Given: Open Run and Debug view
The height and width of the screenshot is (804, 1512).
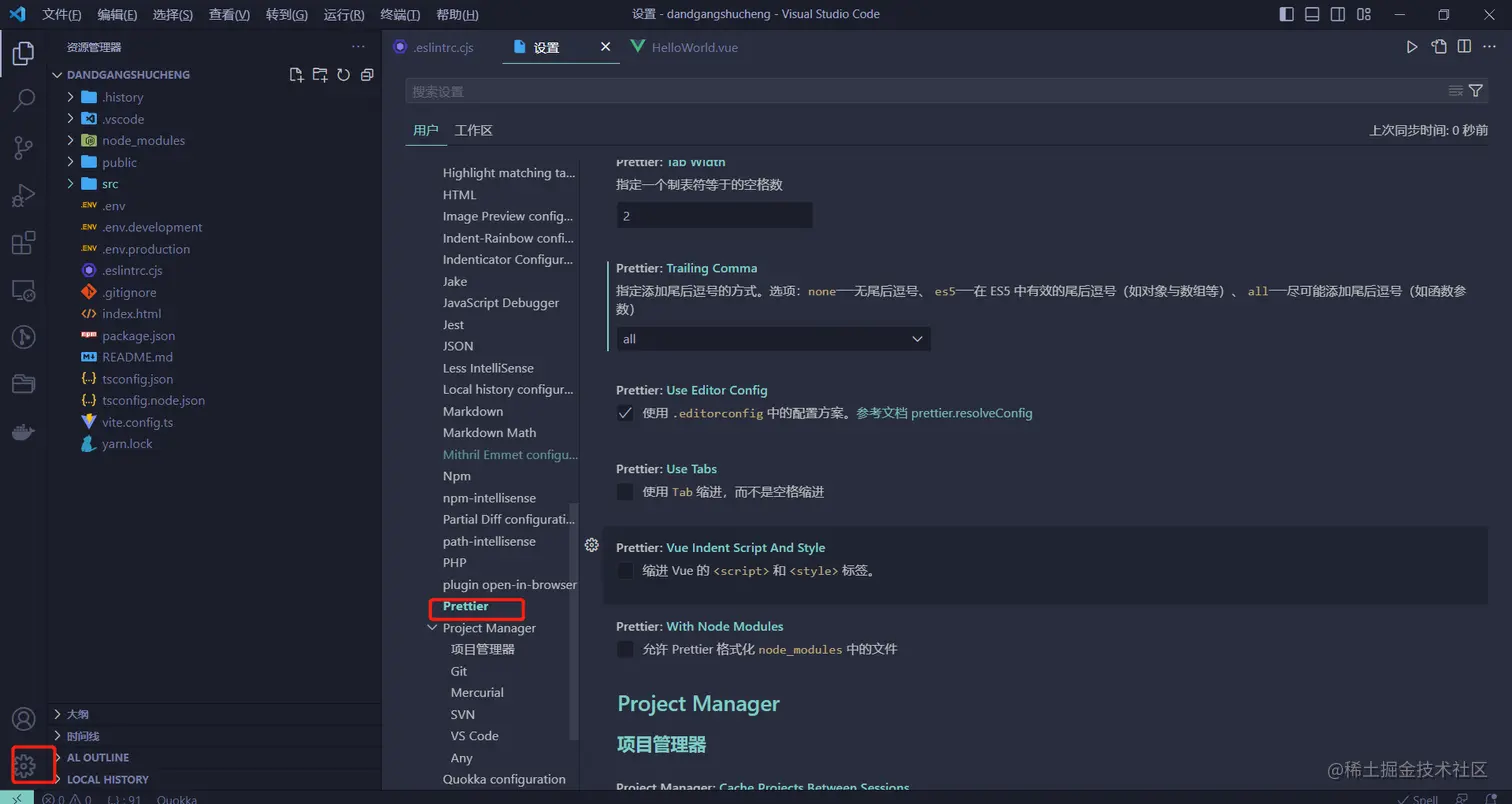Looking at the screenshot, I should point(23,196).
